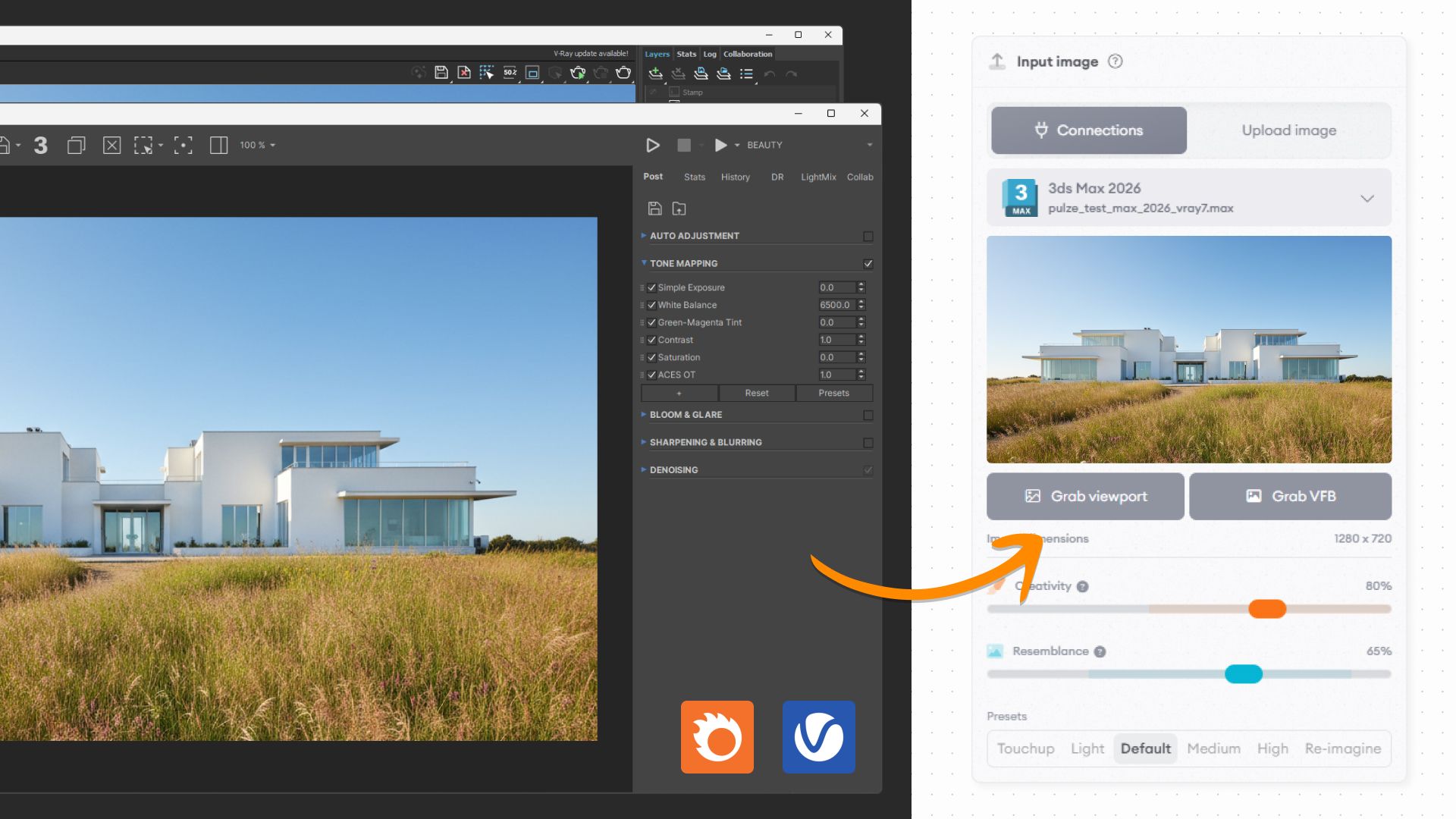Enable the Auto Adjustment checkbox
The width and height of the screenshot is (1456, 819).
[x=868, y=237]
